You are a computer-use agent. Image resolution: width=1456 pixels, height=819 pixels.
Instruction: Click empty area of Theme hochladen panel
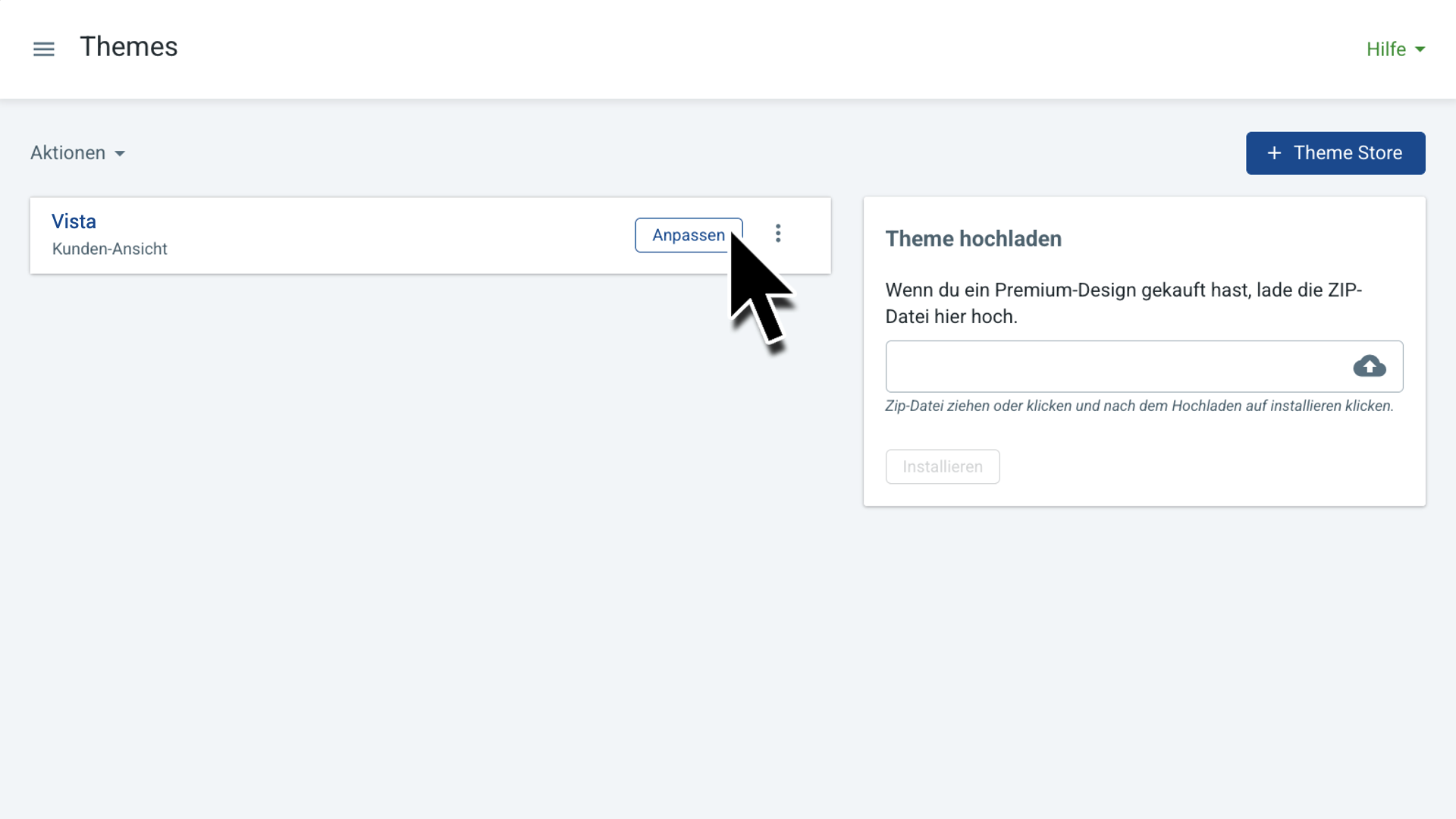coord(1213,466)
